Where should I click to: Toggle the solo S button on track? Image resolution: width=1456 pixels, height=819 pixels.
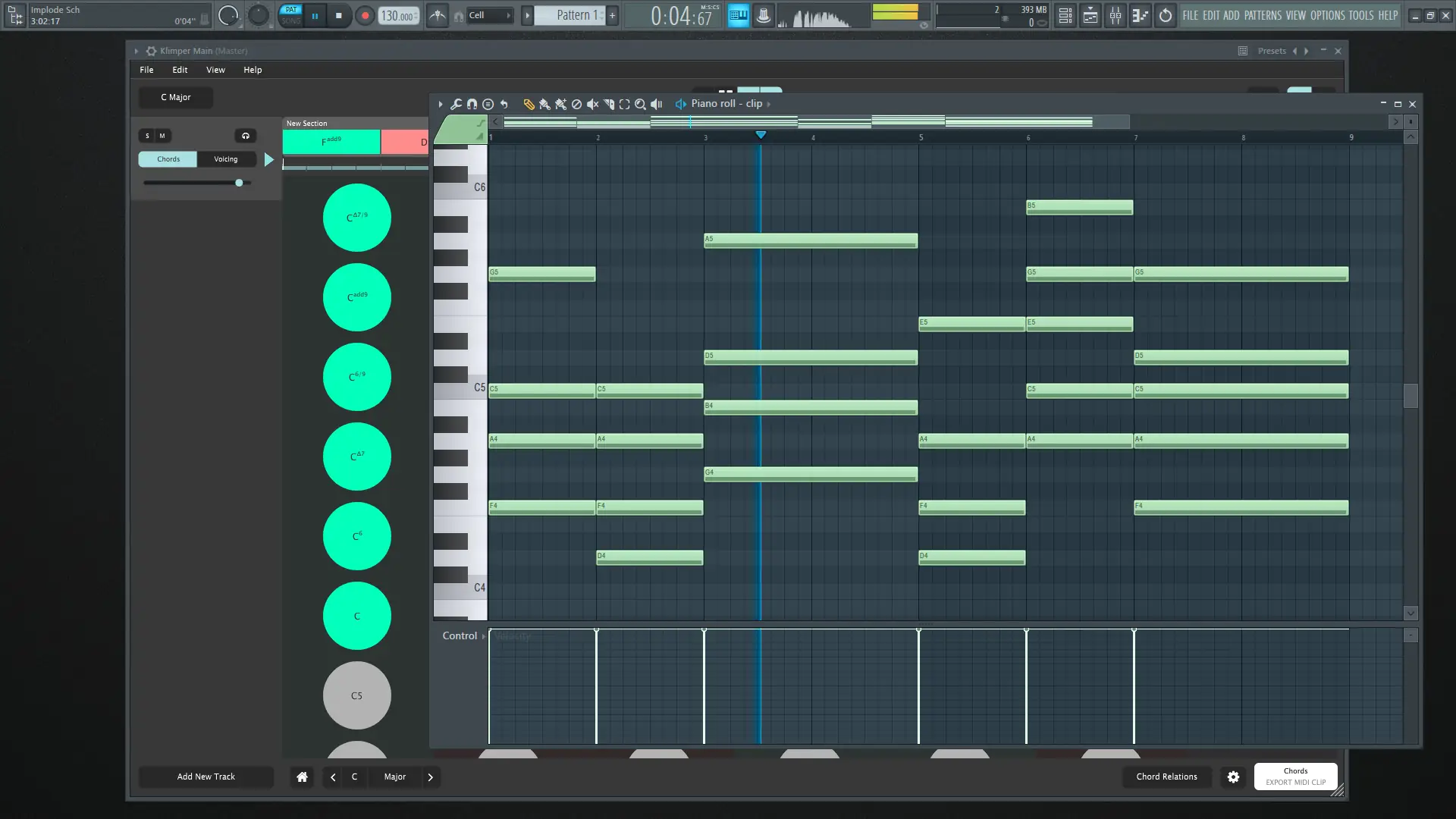[x=147, y=136]
